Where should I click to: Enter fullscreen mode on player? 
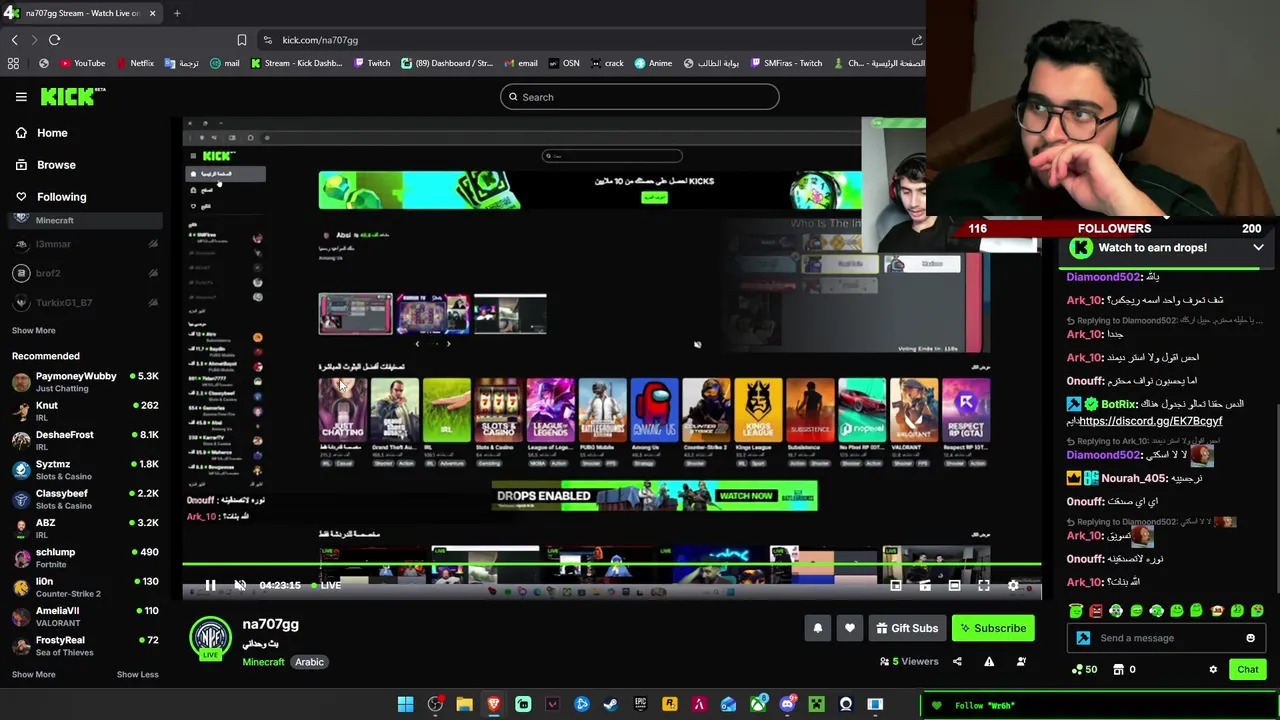coord(984,585)
